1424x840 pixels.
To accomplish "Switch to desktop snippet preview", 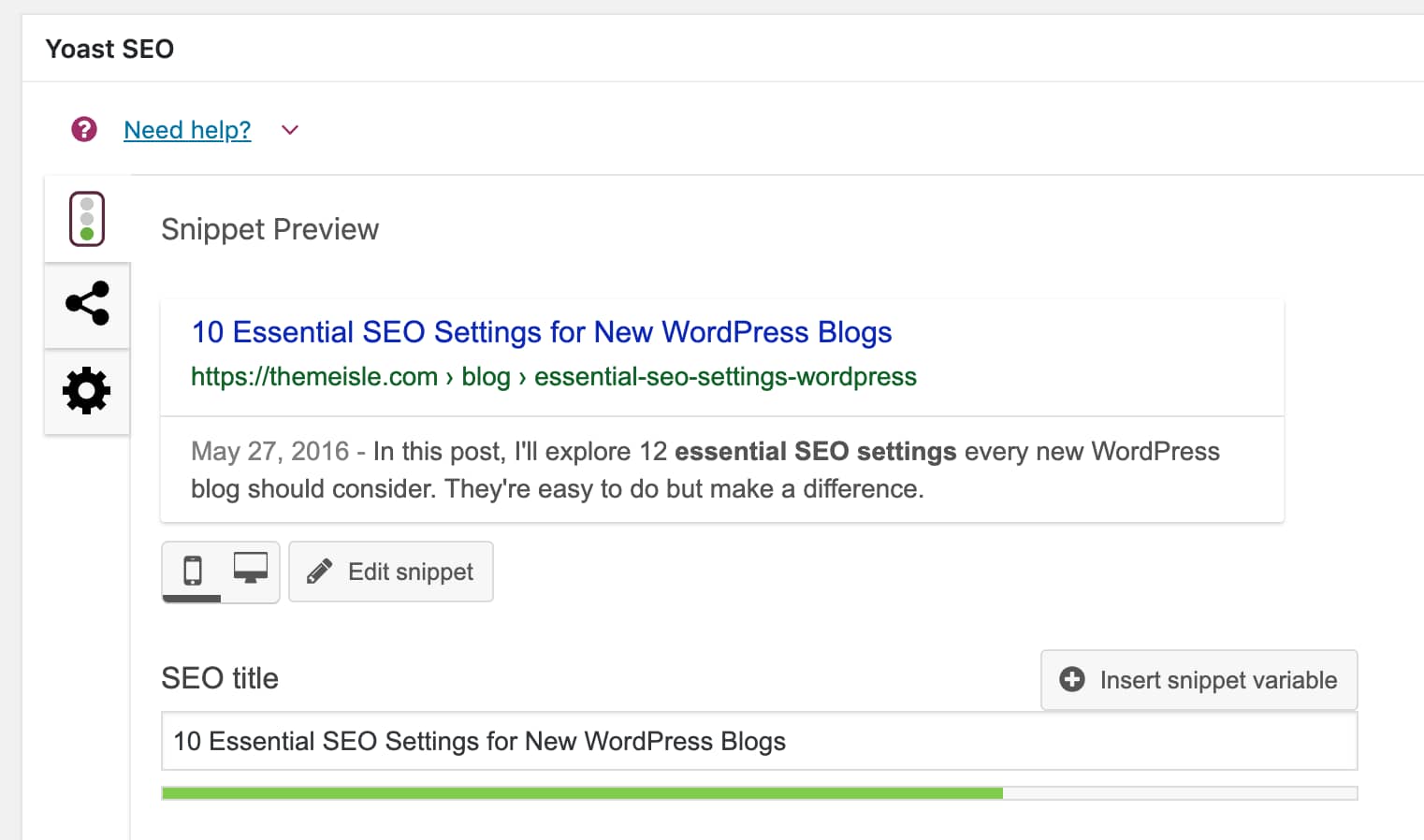I will click(250, 569).
